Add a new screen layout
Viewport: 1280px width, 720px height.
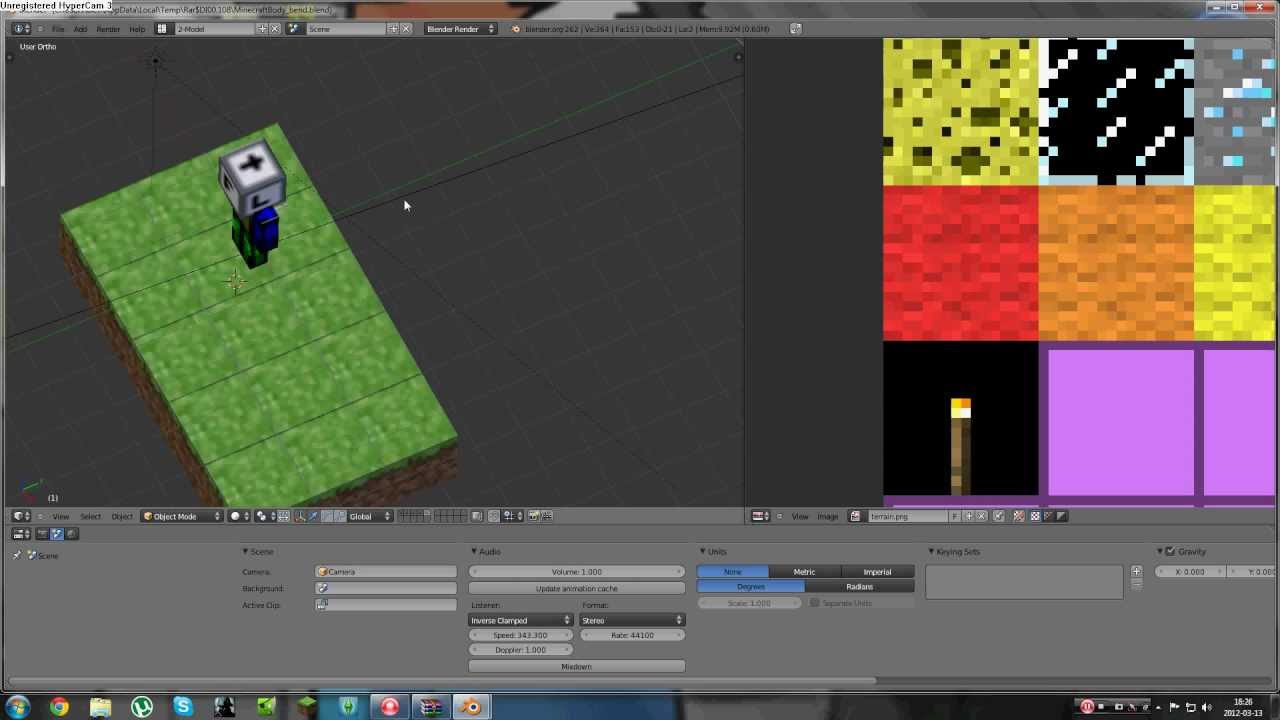(262, 29)
